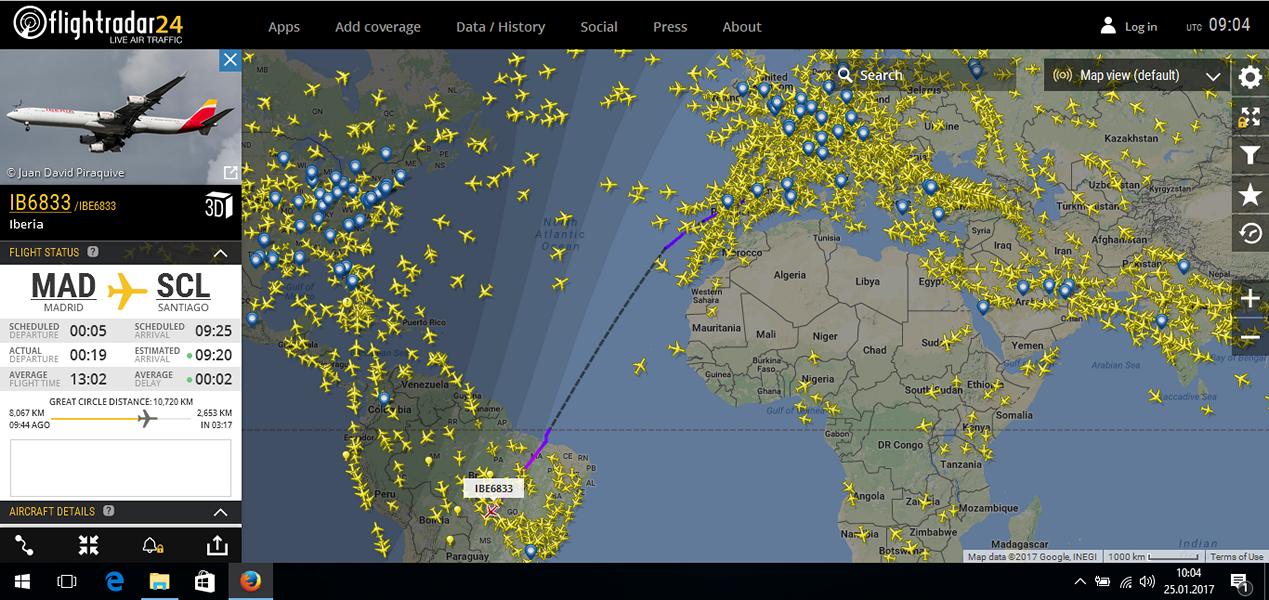Click the Log in link

(x=1141, y=27)
